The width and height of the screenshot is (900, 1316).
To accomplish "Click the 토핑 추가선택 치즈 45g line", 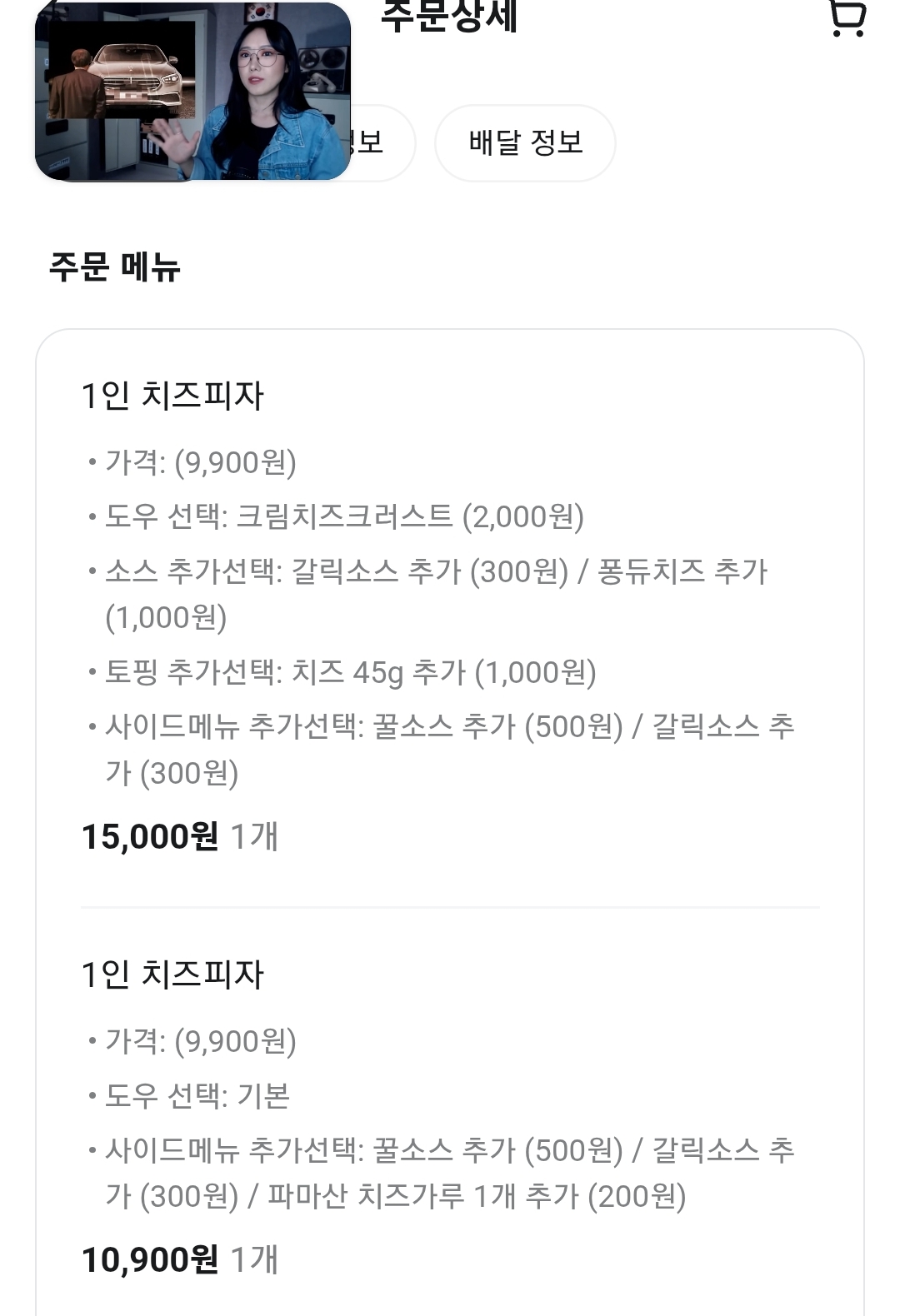I will coord(351,672).
